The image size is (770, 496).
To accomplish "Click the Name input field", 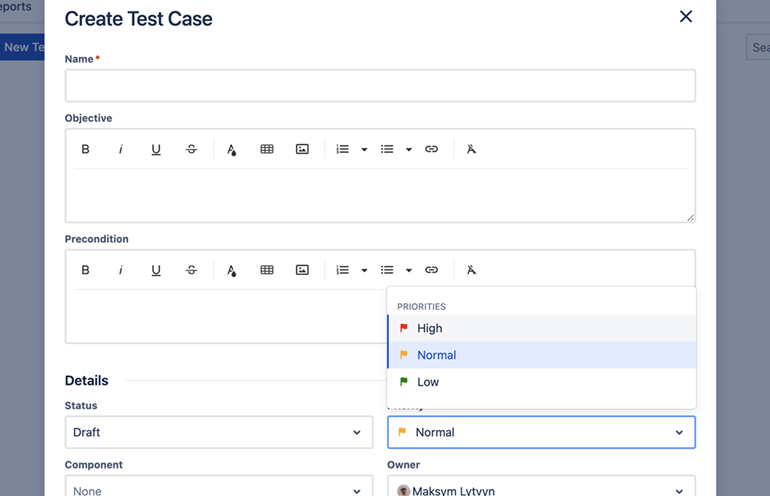I will pos(380,85).
